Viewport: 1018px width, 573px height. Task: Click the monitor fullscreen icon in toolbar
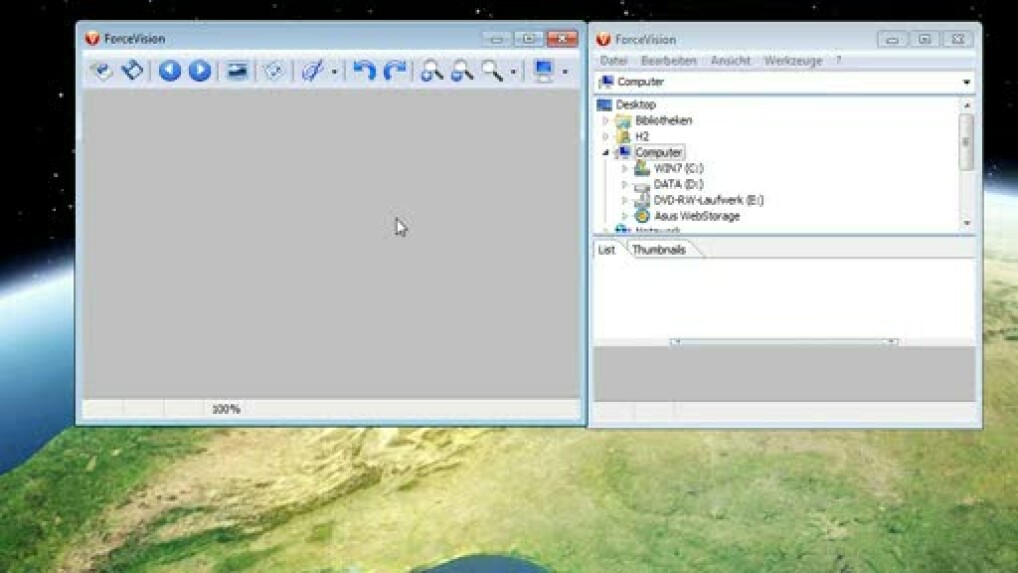click(544, 71)
